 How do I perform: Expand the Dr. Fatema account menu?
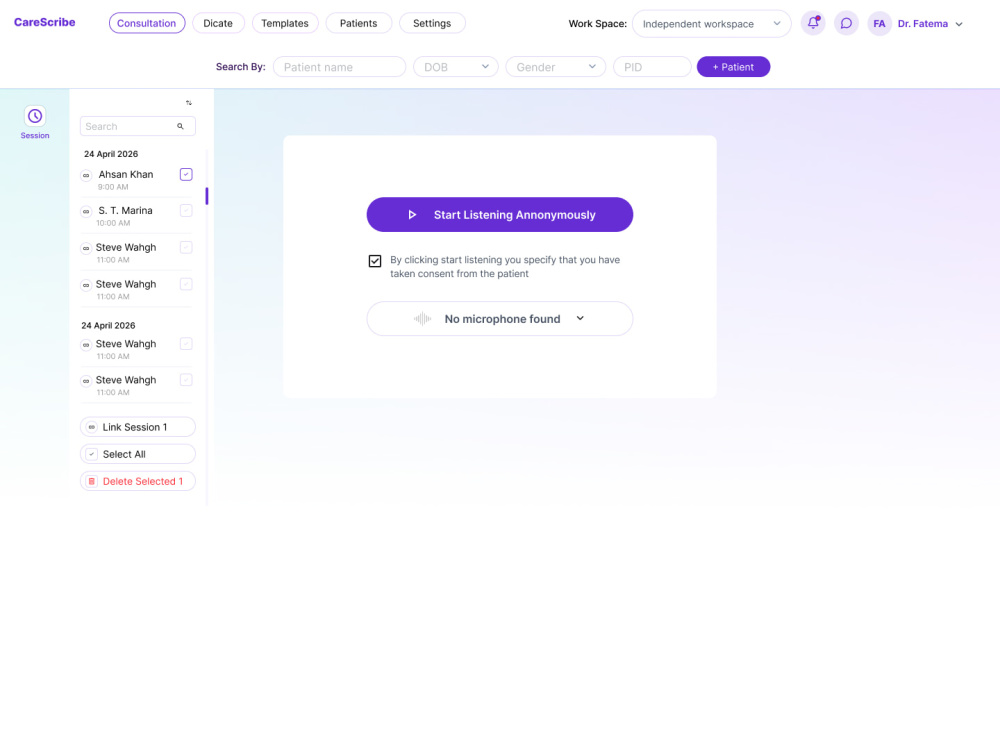point(930,24)
